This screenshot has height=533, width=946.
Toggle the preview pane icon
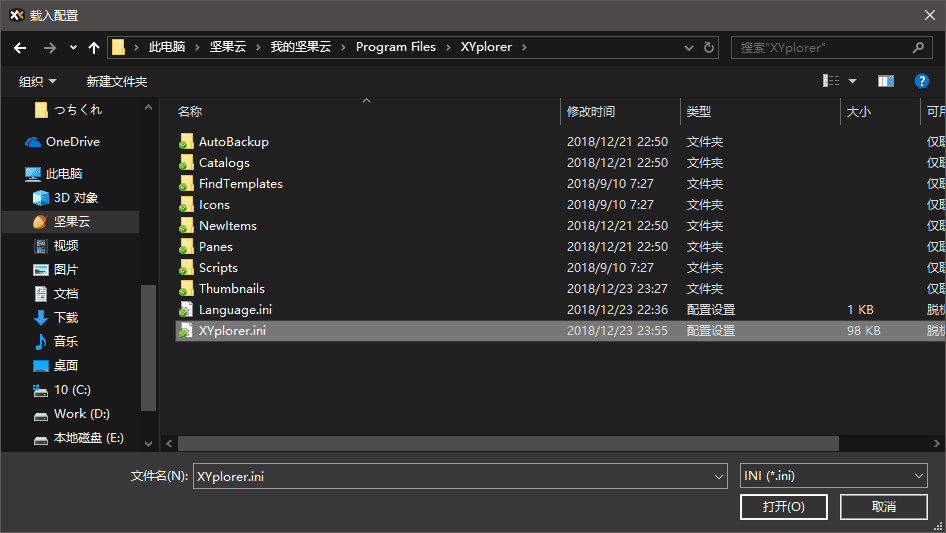coord(885,81)
